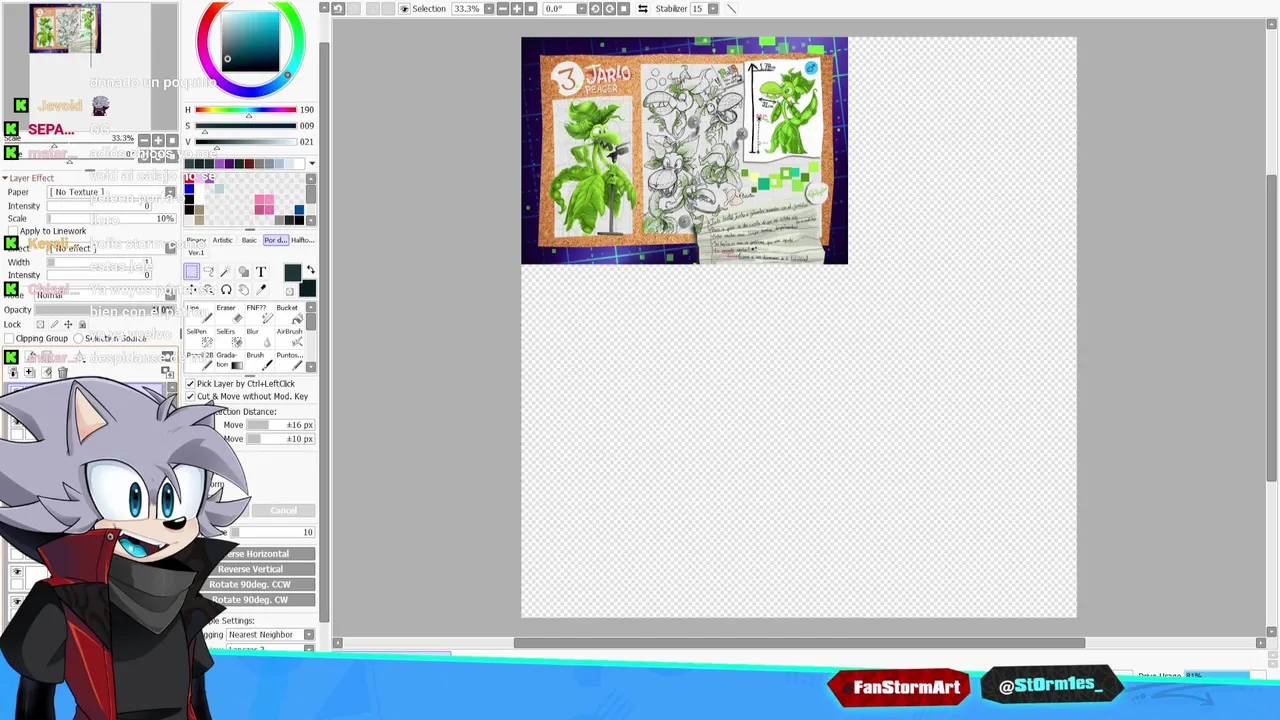Screen dimensions: 1280x720
Task: Toggle the lock painting pencil icon
Action: 54,324
